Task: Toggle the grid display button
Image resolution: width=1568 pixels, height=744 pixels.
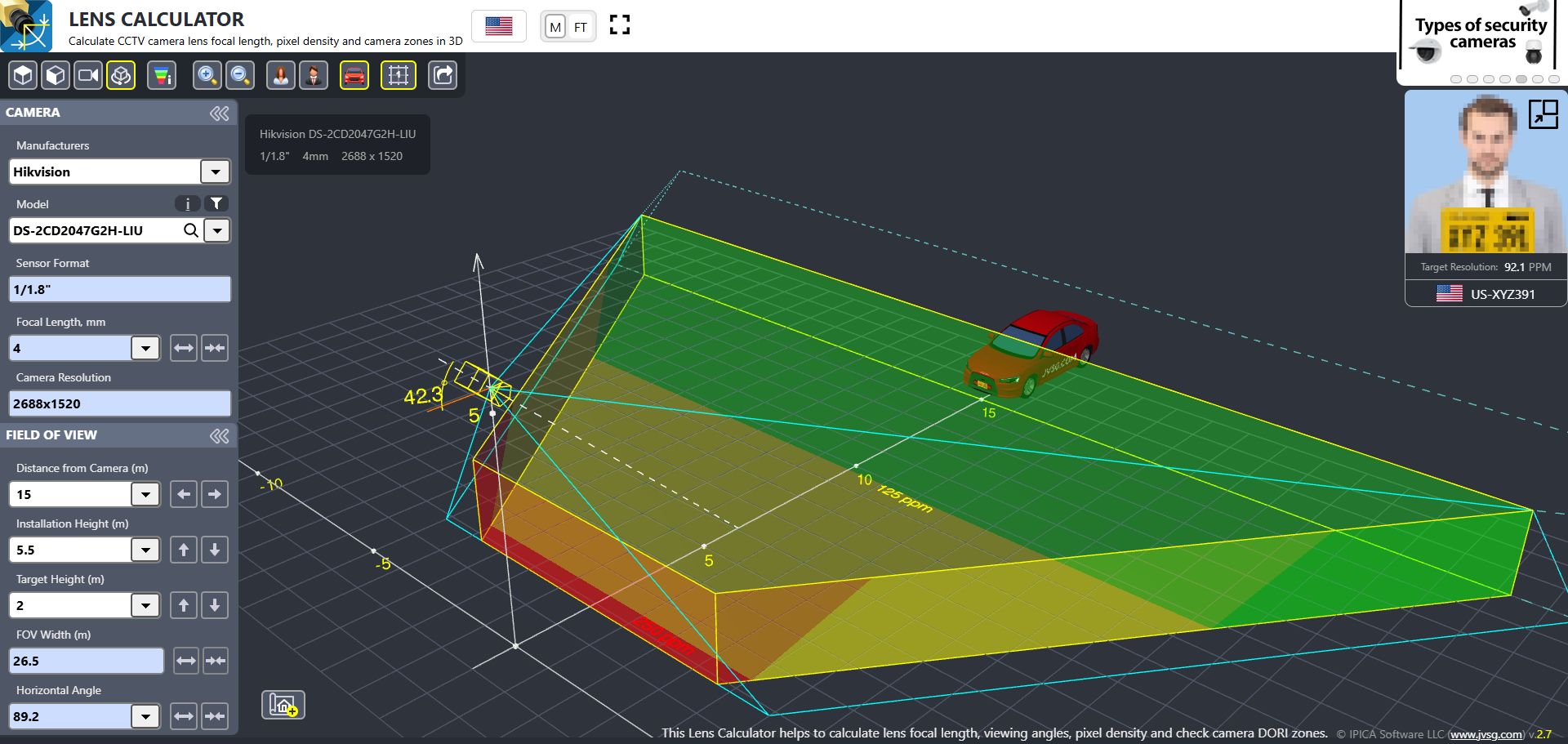Action: (x=399, y=76)
